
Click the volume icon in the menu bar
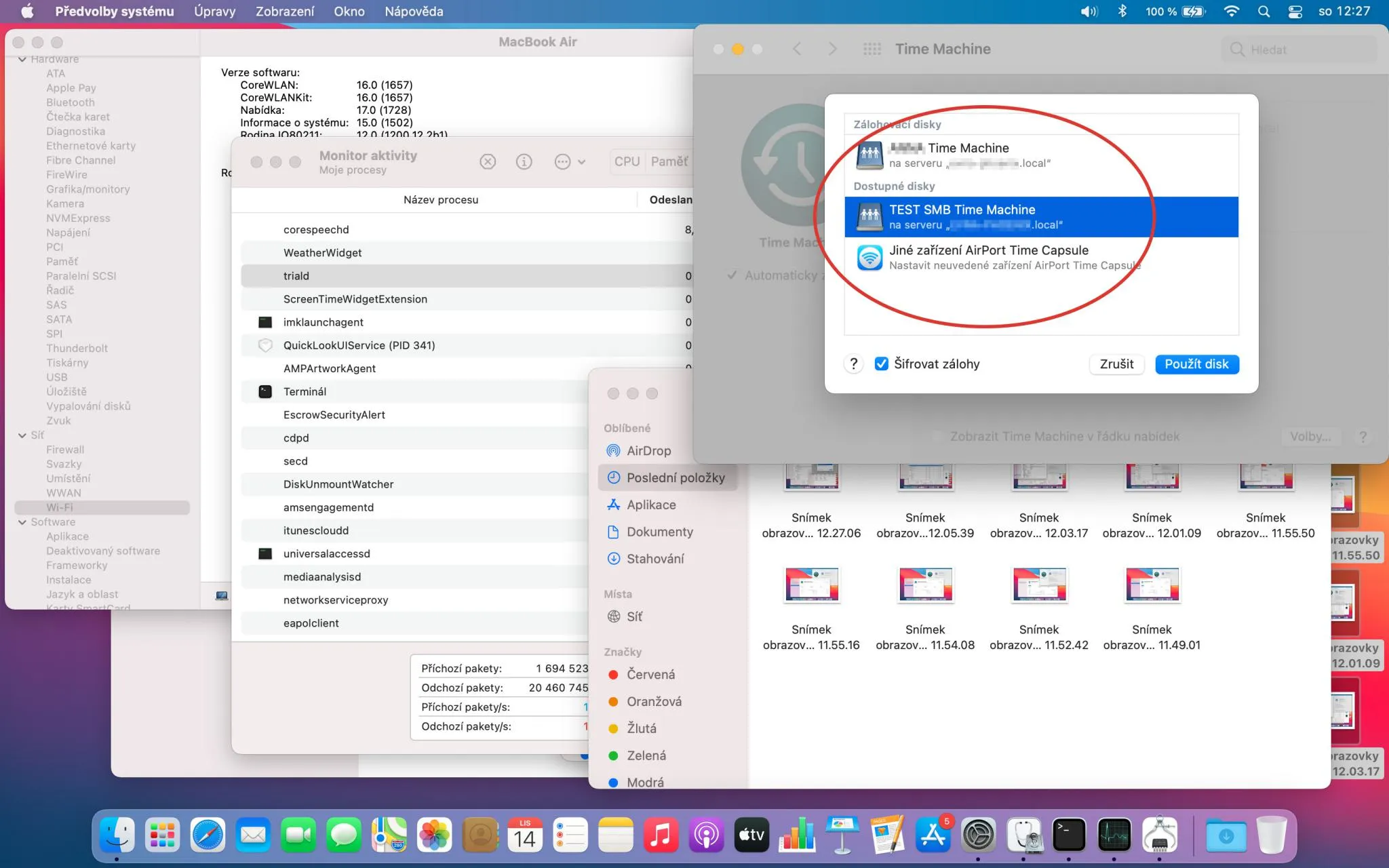1089,12
